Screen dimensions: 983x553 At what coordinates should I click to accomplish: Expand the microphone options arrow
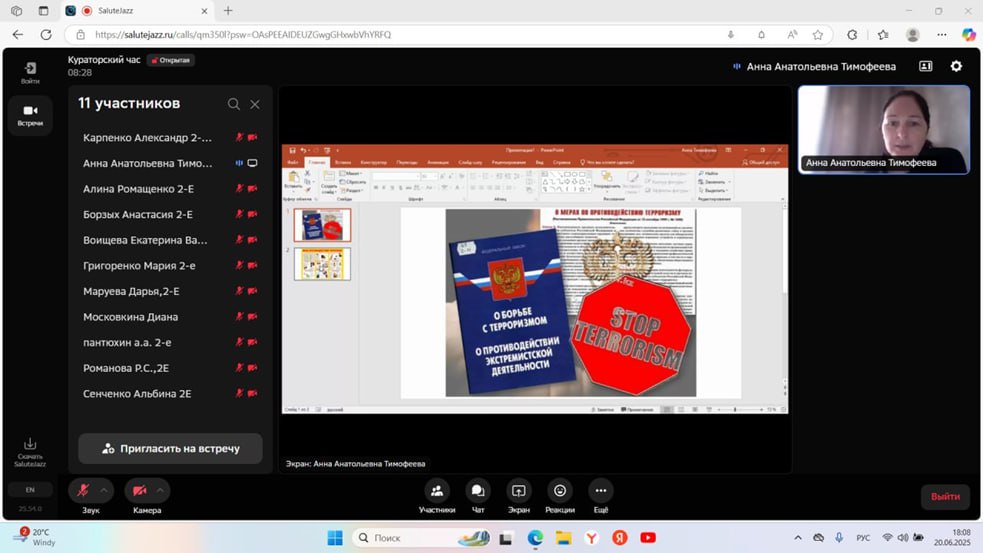[x=105, y=490]
